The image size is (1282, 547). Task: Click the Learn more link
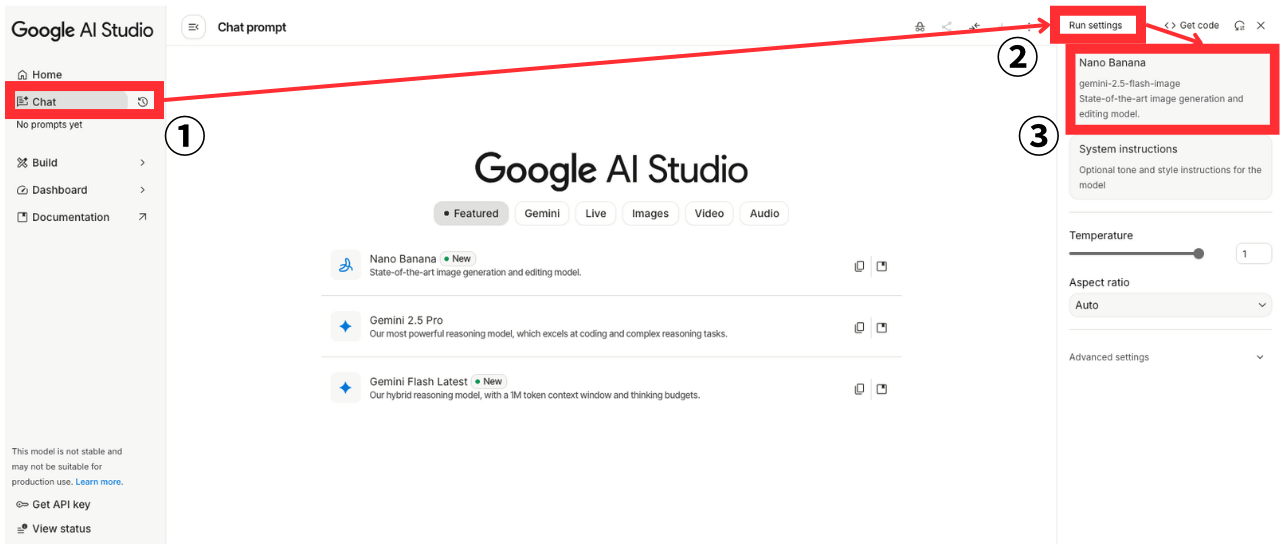99,482
